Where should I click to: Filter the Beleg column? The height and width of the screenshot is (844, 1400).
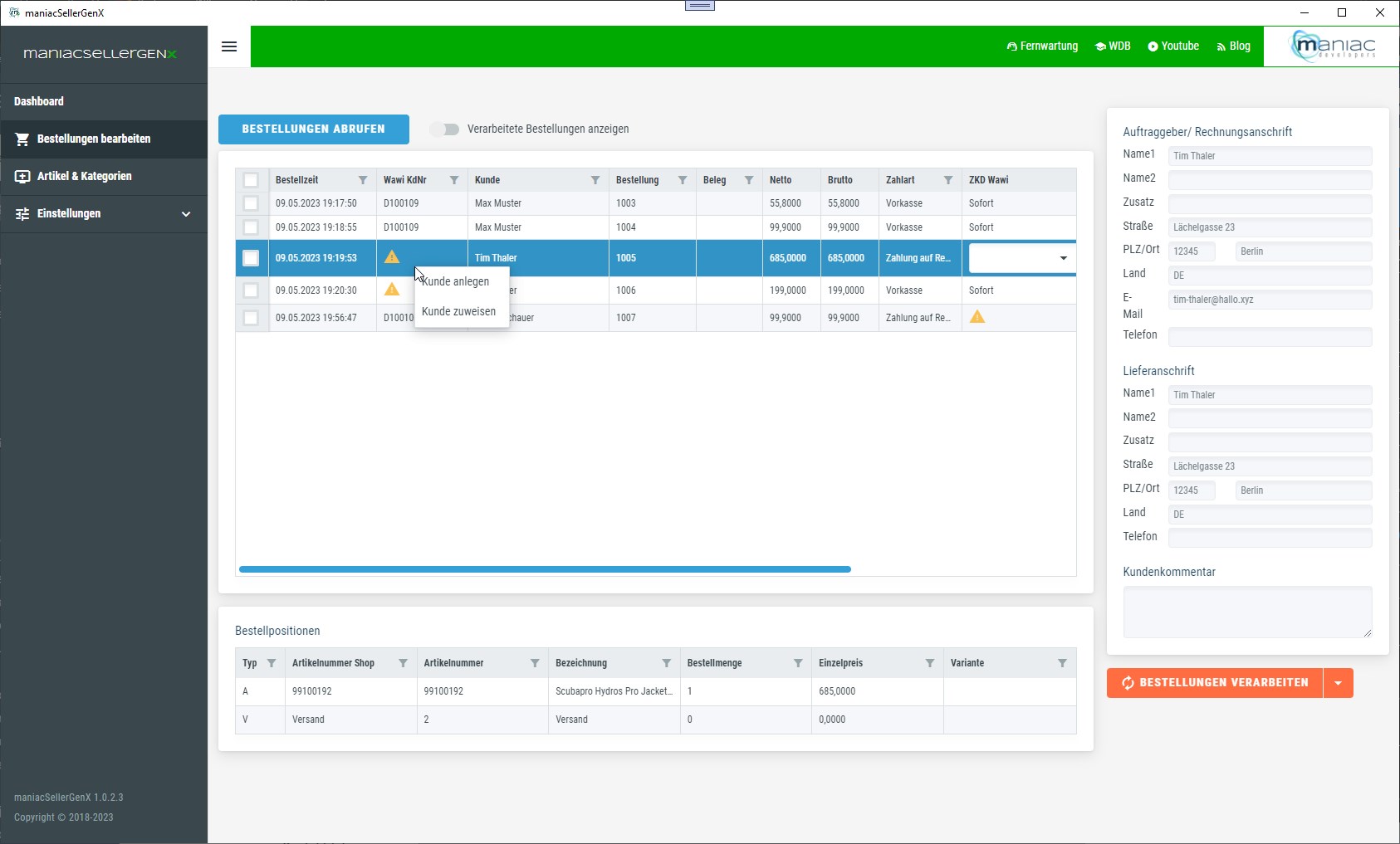[x=749, y=180]
